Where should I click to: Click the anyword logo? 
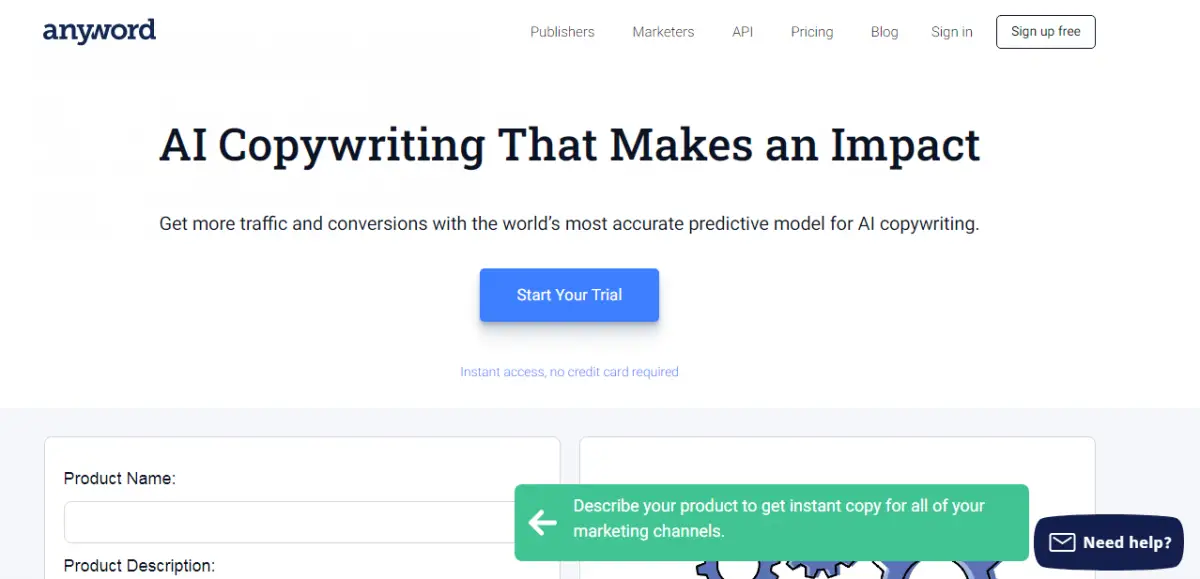click(x=99, y=31)
